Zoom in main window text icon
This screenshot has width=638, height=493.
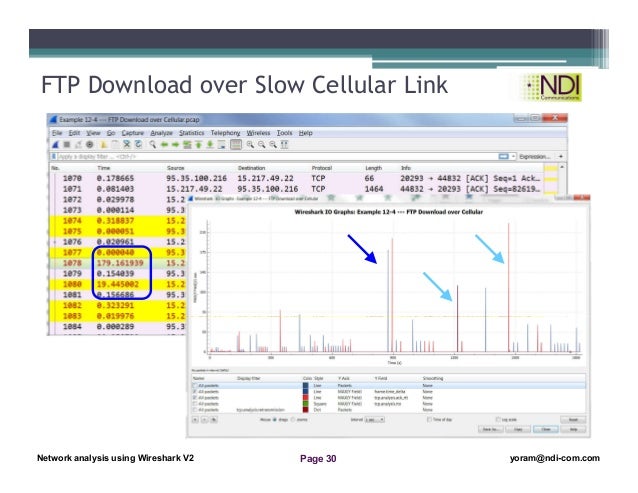250,144
